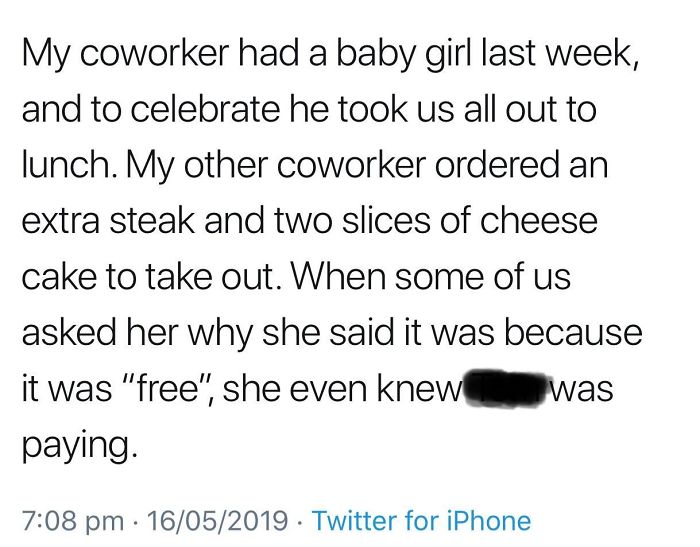The height and width of the screenshot is (547, 700).
Task: Open the "Twitter for iPhone" source link
Action: (x=421, y=520)
